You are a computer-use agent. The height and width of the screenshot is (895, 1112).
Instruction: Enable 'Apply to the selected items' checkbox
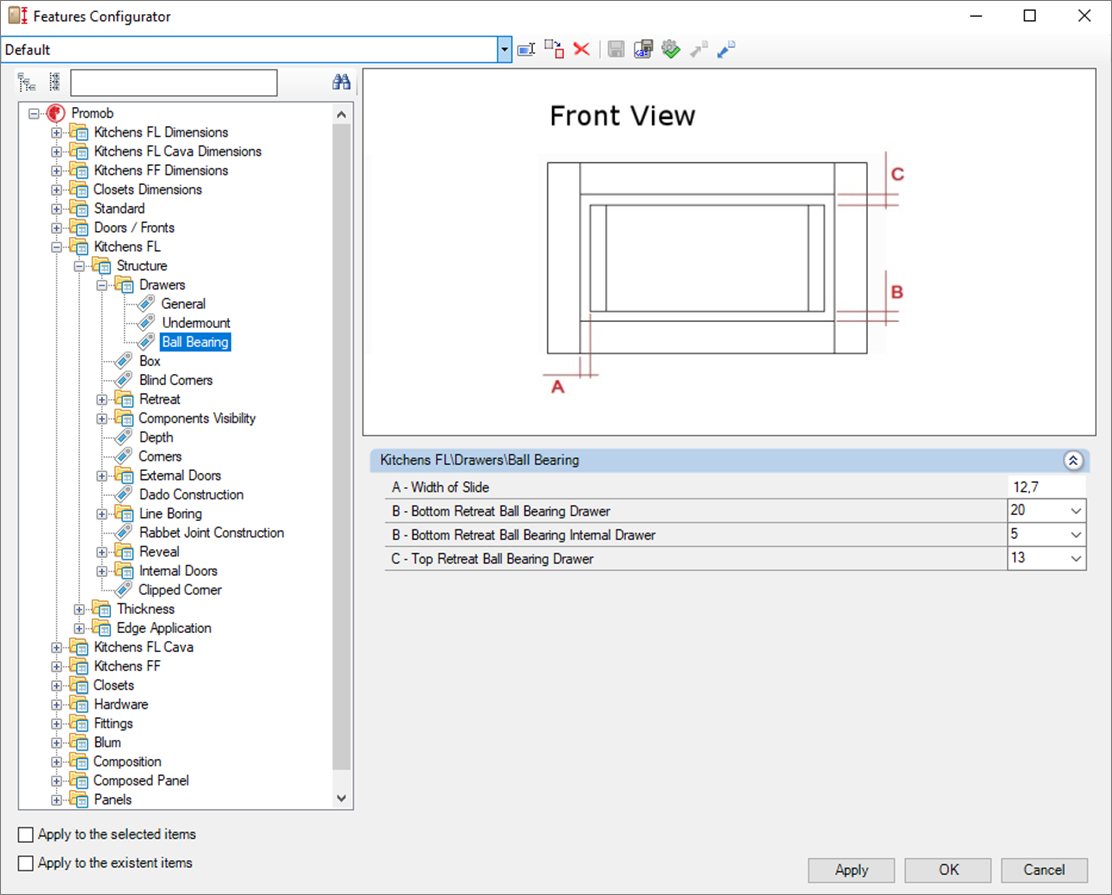[26, 834]
